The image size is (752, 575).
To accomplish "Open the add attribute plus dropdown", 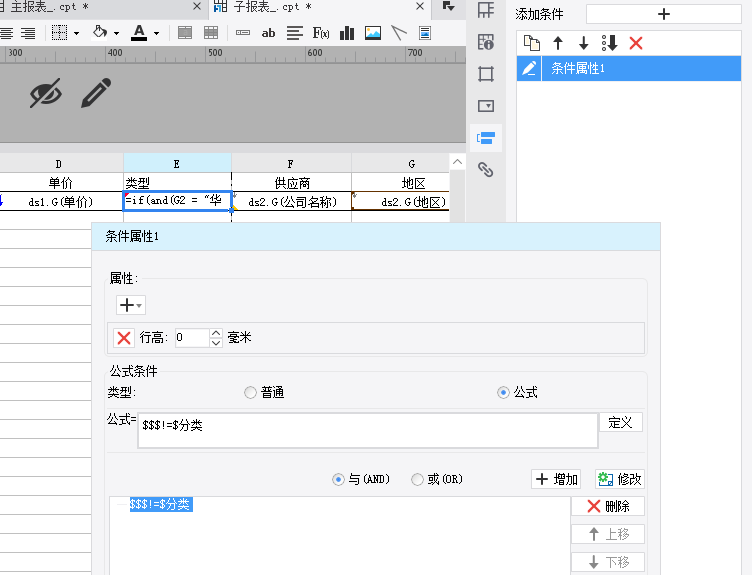I will [130, 305].
